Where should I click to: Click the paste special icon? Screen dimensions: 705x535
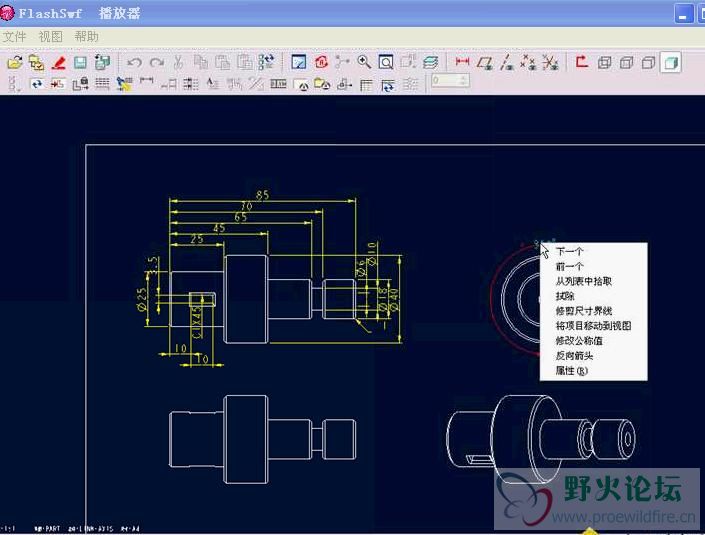tap(245, 62)
